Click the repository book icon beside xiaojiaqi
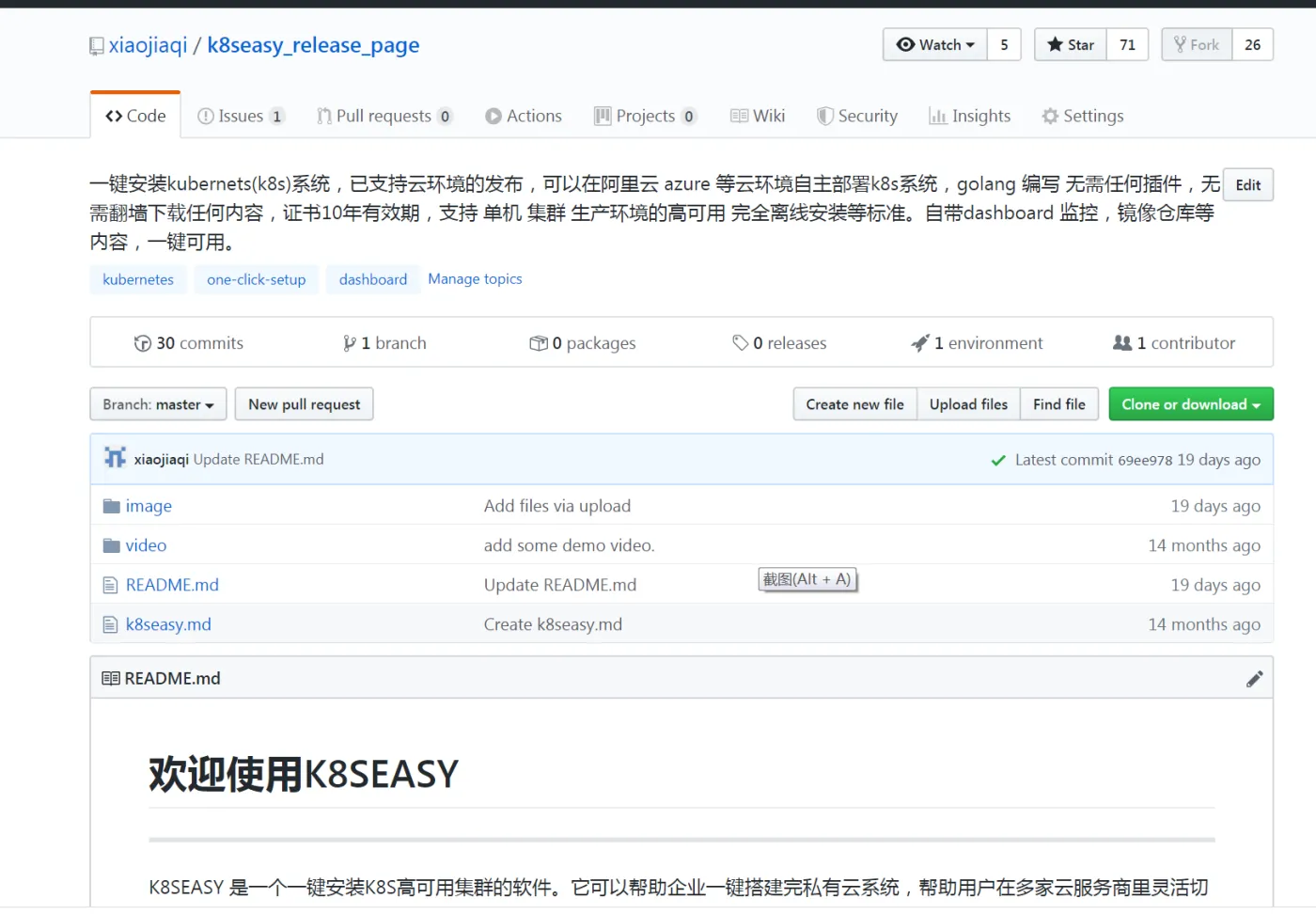This screenshot has height=914, width=1316. tap(96, 46)
